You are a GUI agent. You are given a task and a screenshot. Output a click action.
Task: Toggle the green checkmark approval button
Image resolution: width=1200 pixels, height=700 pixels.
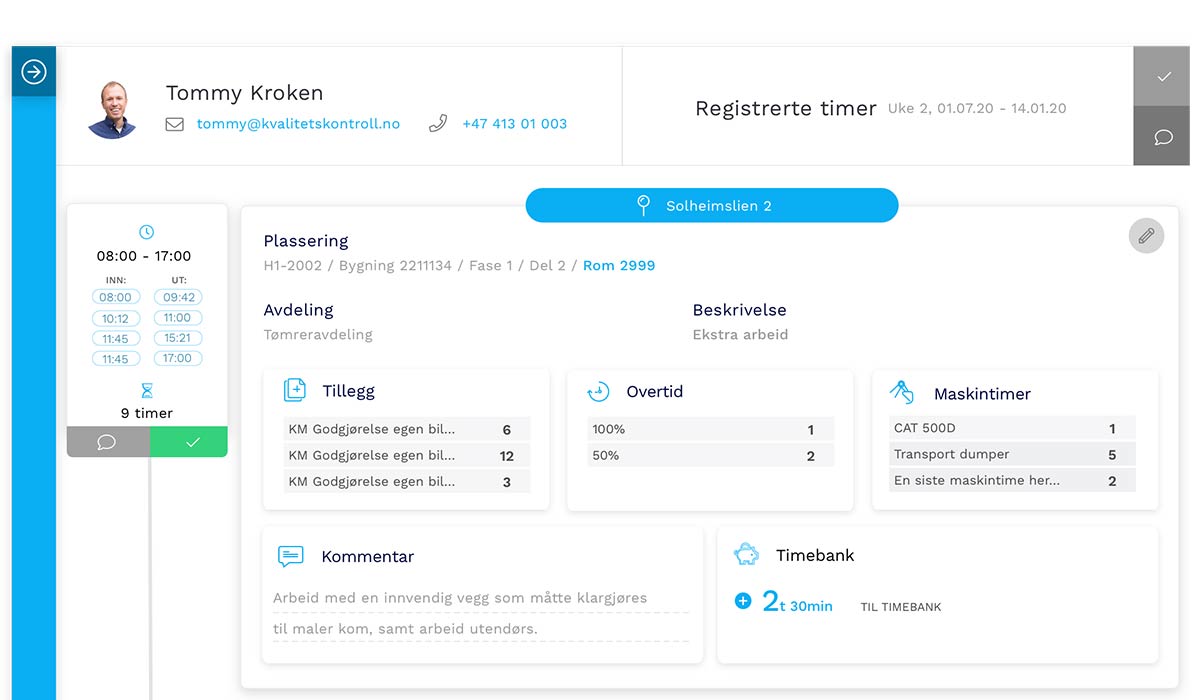pyautogui.click(x=190, y=442)
